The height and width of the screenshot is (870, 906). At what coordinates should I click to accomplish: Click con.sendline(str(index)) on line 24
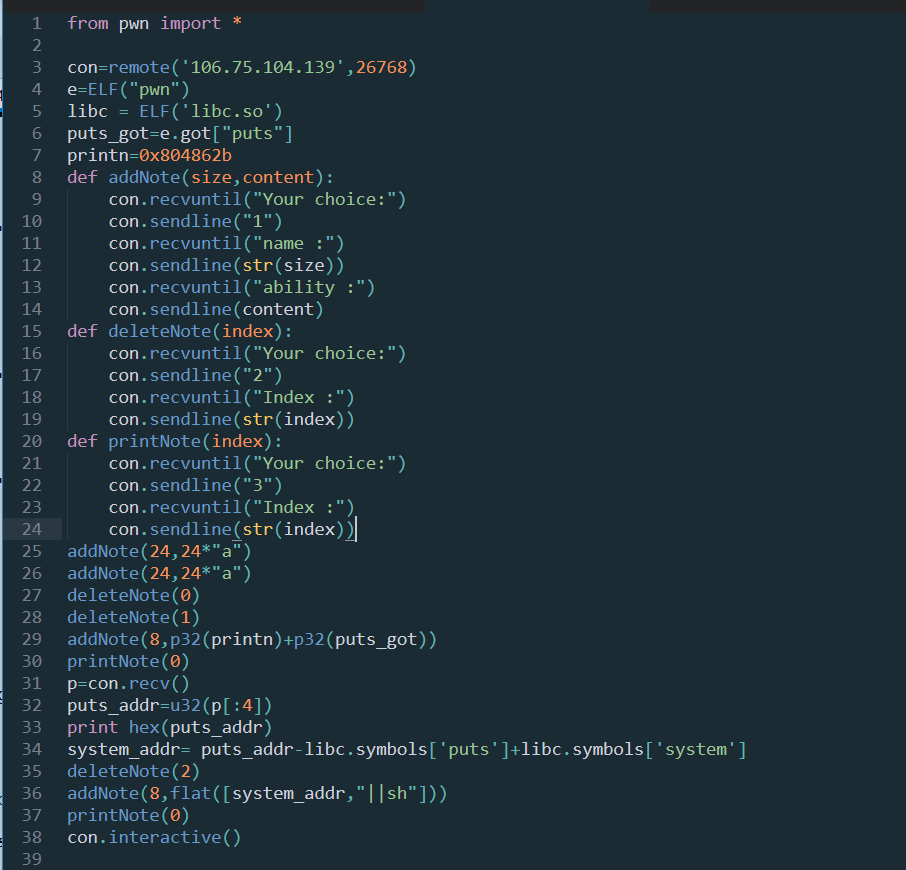232,530
